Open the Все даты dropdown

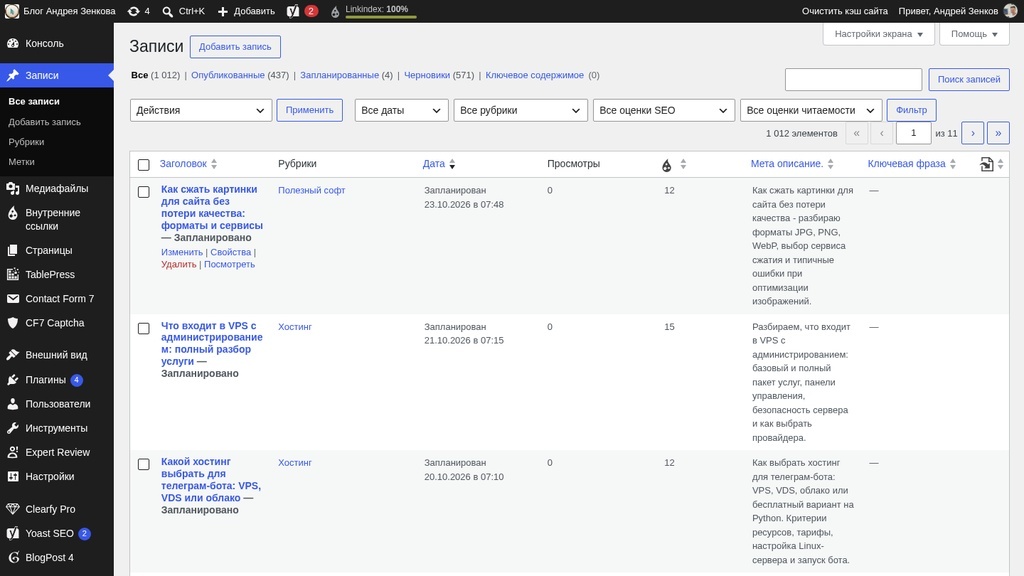point(402,110)
